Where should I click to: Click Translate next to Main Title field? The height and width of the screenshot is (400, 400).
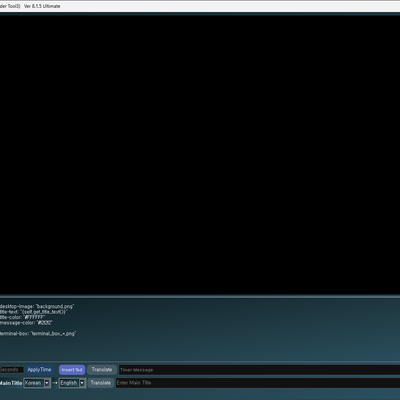(101, 383)
